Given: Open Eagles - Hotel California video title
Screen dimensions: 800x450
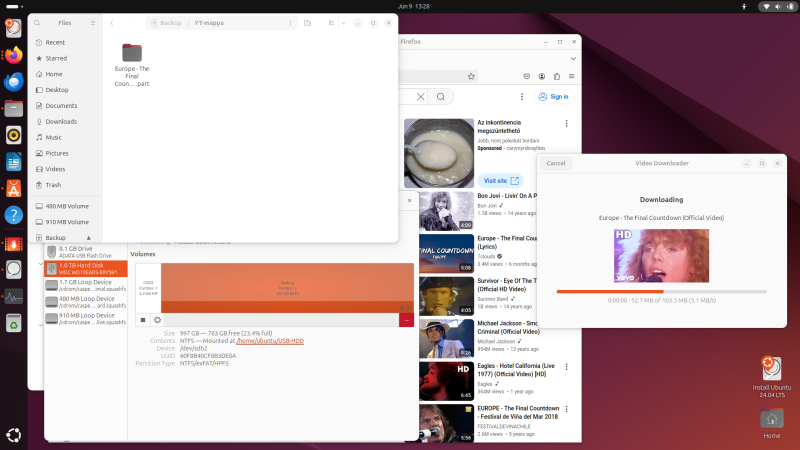Looking at the screenshot, I should click(x=516, y=370).
